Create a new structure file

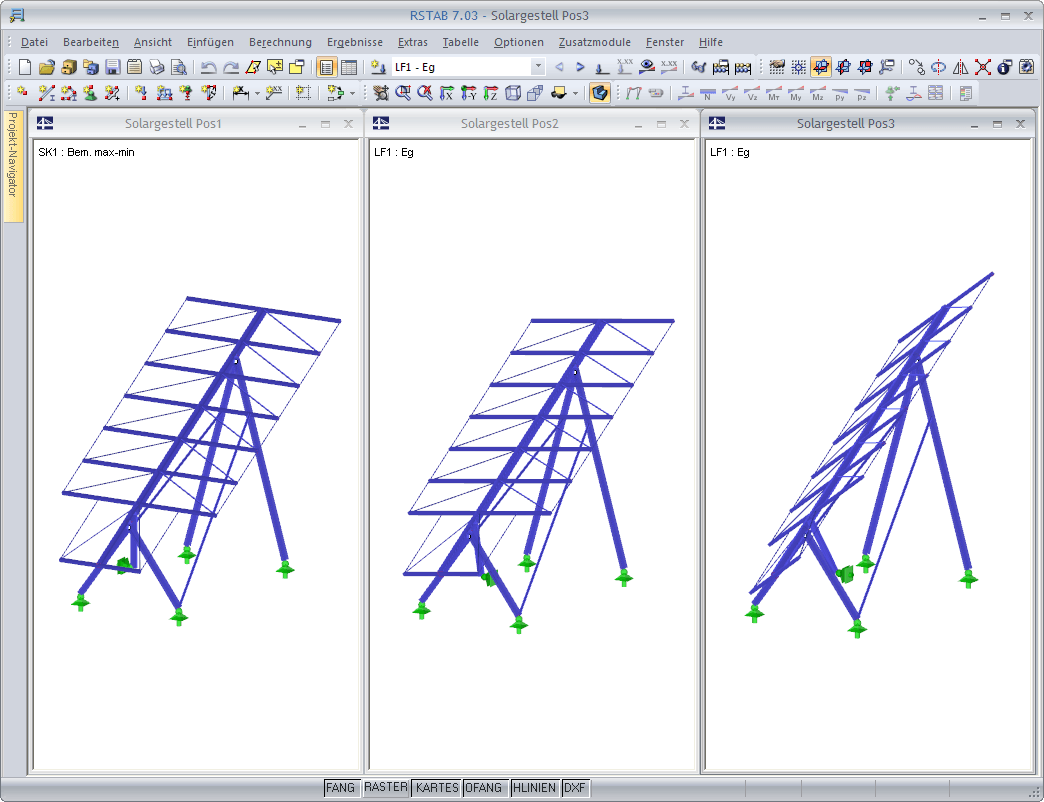coord(25,67)
